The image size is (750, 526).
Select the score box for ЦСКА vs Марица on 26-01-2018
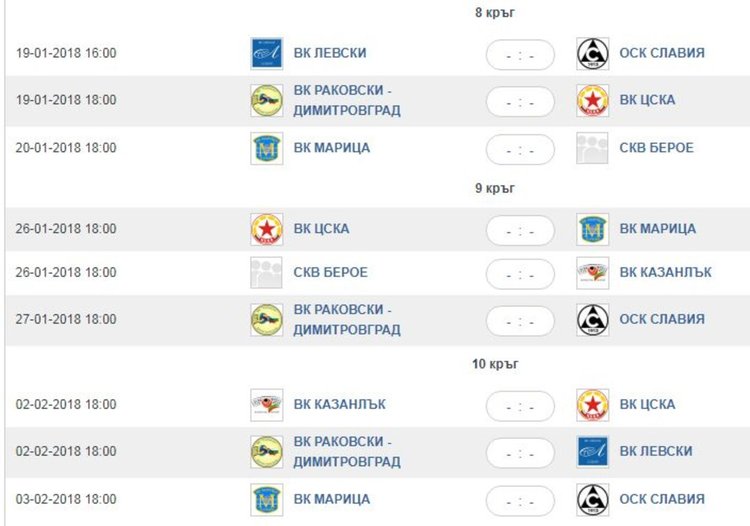click(x=520, y=231)
